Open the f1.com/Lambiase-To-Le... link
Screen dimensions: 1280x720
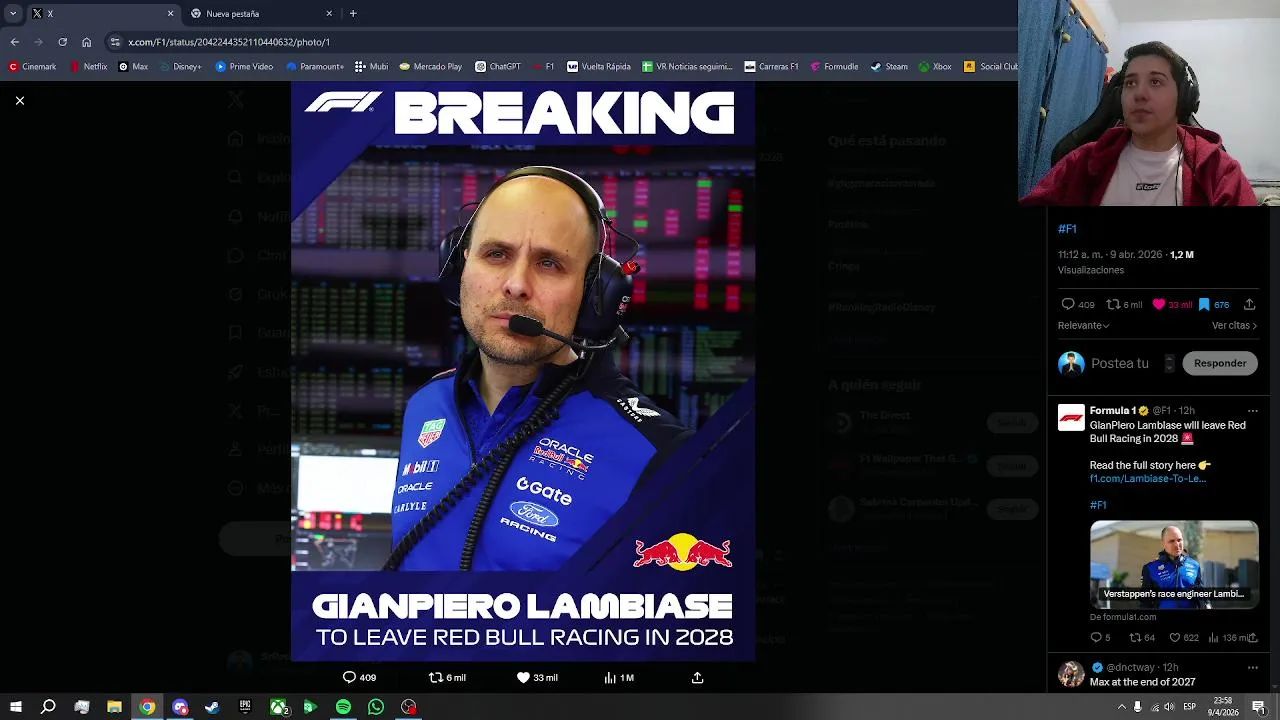(1148, 478)
